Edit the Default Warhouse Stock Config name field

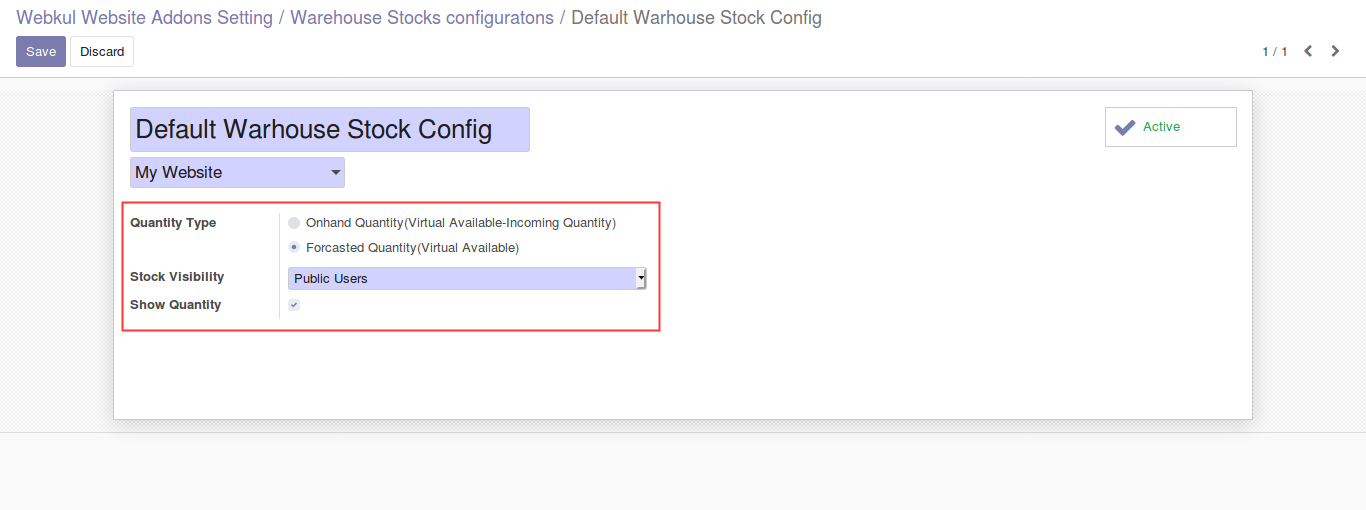tap(329, 130)
